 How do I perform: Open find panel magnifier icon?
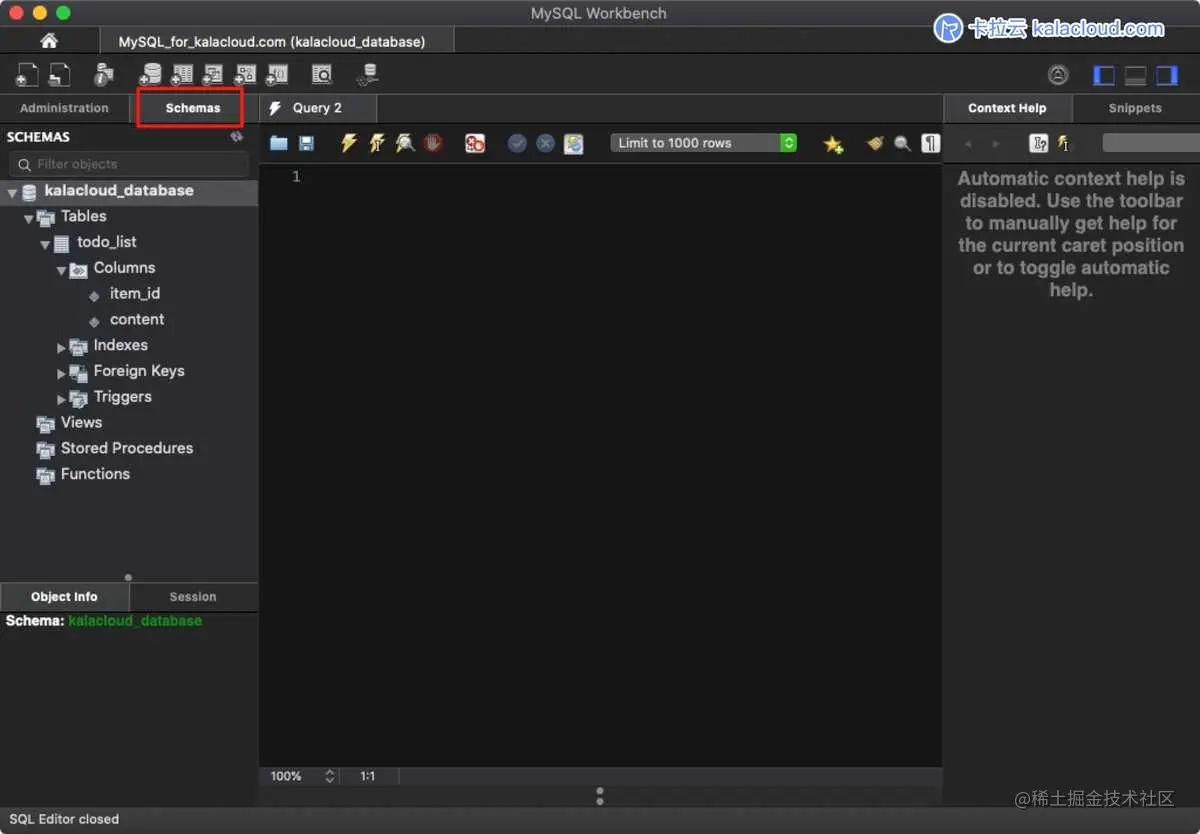902,143
